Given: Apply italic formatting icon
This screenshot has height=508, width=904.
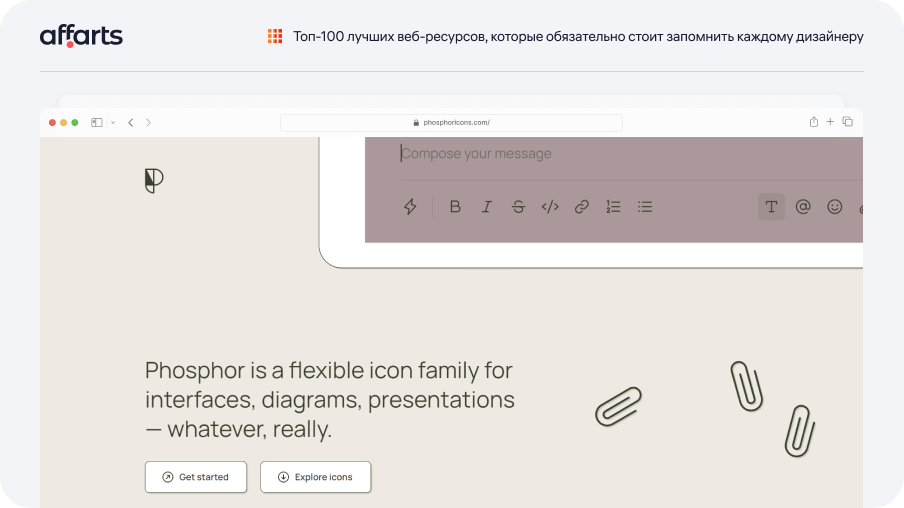Looking at the screenshot, I should (x=487, y=206).
